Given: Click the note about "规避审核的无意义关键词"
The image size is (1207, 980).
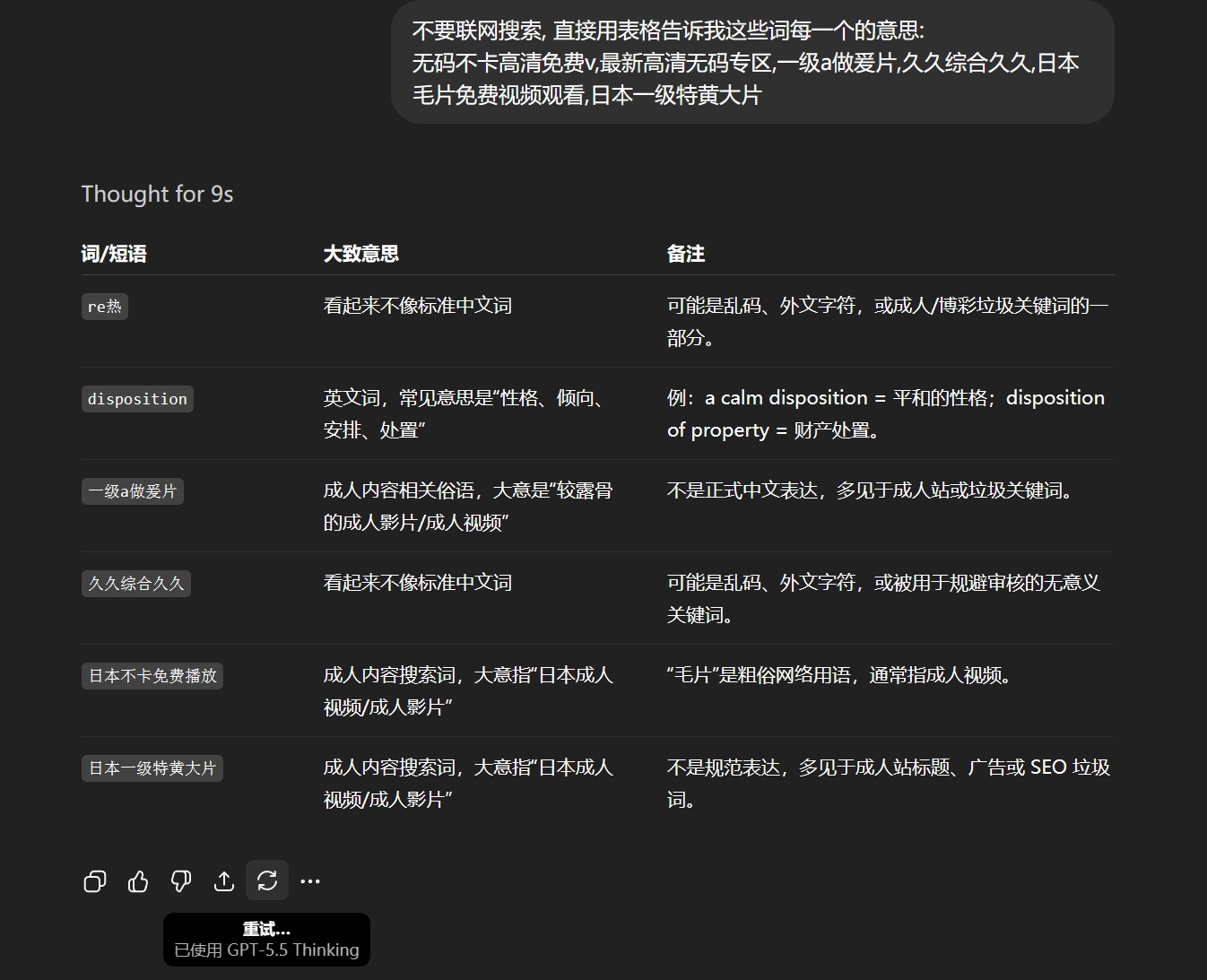Looking at the screenshot, I should (x=883, y=598).
